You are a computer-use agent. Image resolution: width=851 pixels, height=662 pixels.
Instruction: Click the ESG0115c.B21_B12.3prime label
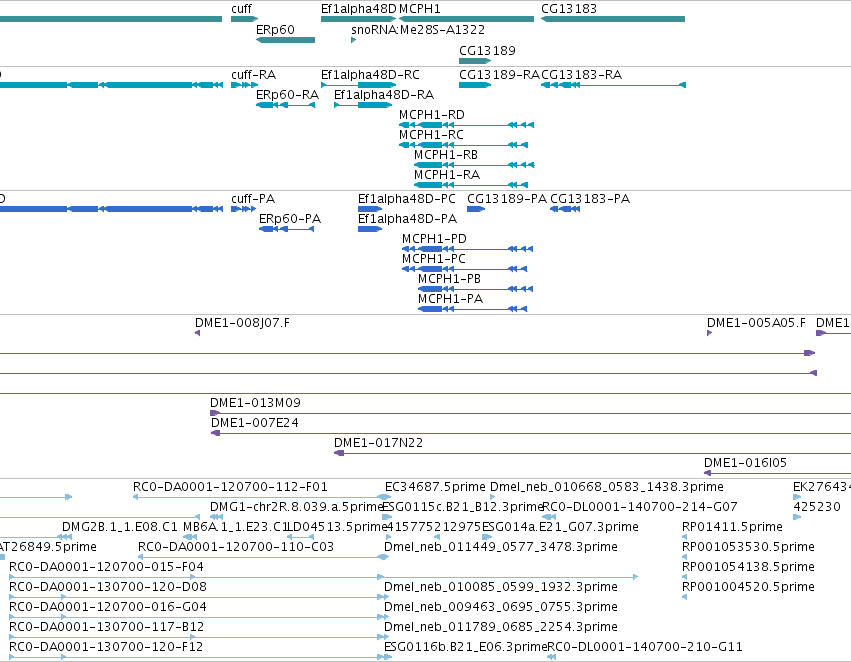[x=462, y=507]
